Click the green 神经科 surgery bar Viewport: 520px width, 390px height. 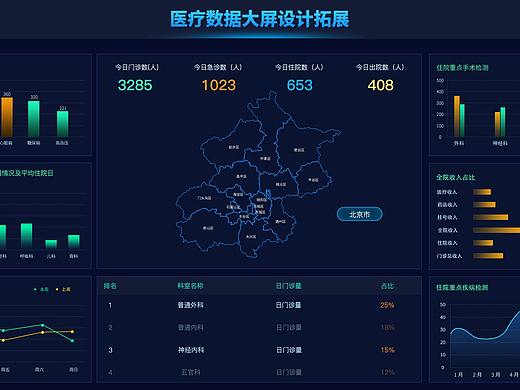(x=503, y=122)
